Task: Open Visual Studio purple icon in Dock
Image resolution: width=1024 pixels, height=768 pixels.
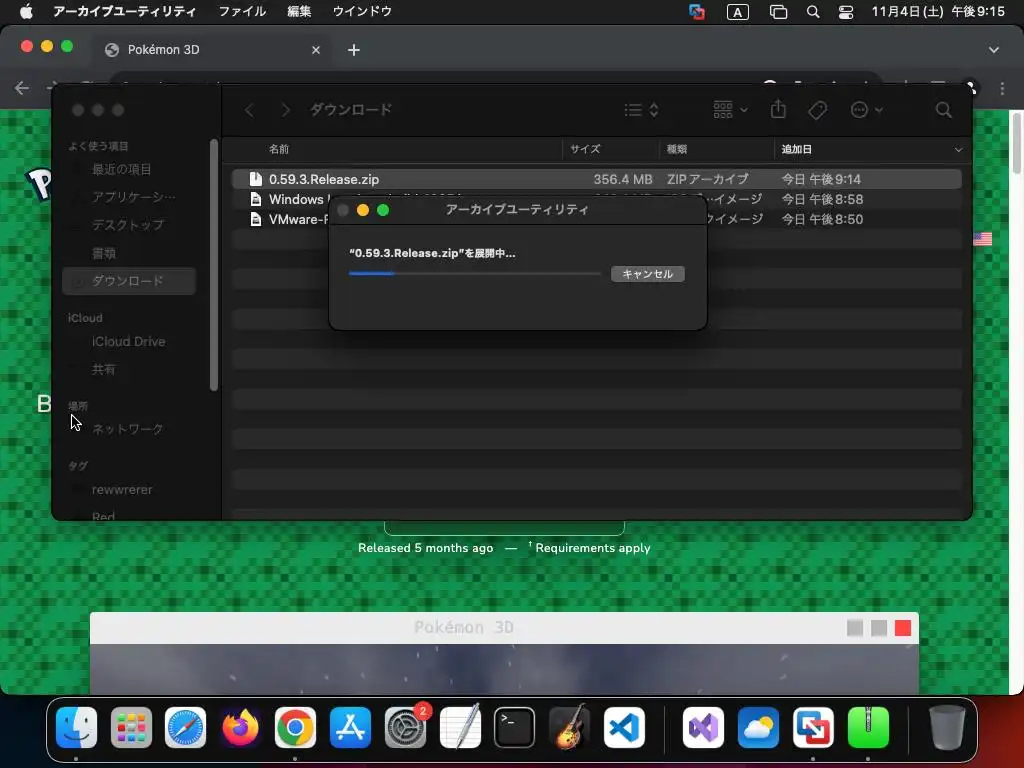Action: [x=703, y=727]
